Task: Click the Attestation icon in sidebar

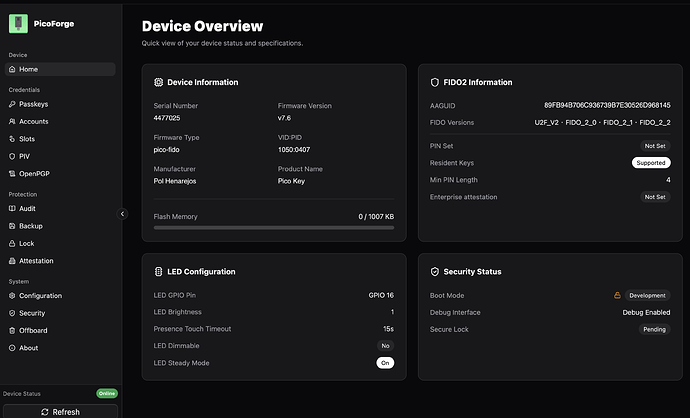Action: pyautogui.click(x=12, y=260)
